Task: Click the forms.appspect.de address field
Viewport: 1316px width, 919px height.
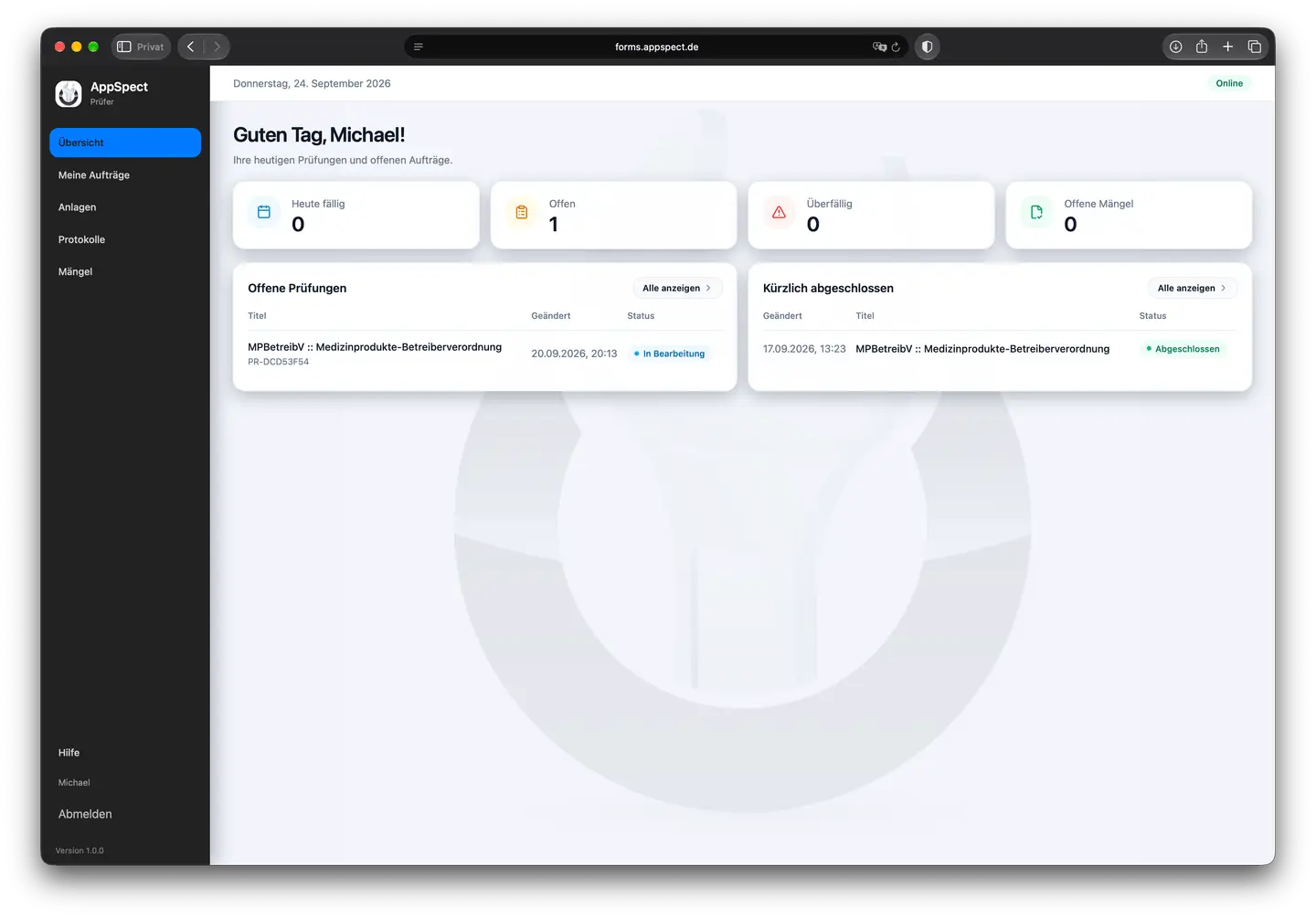Action: coord(656,47)
